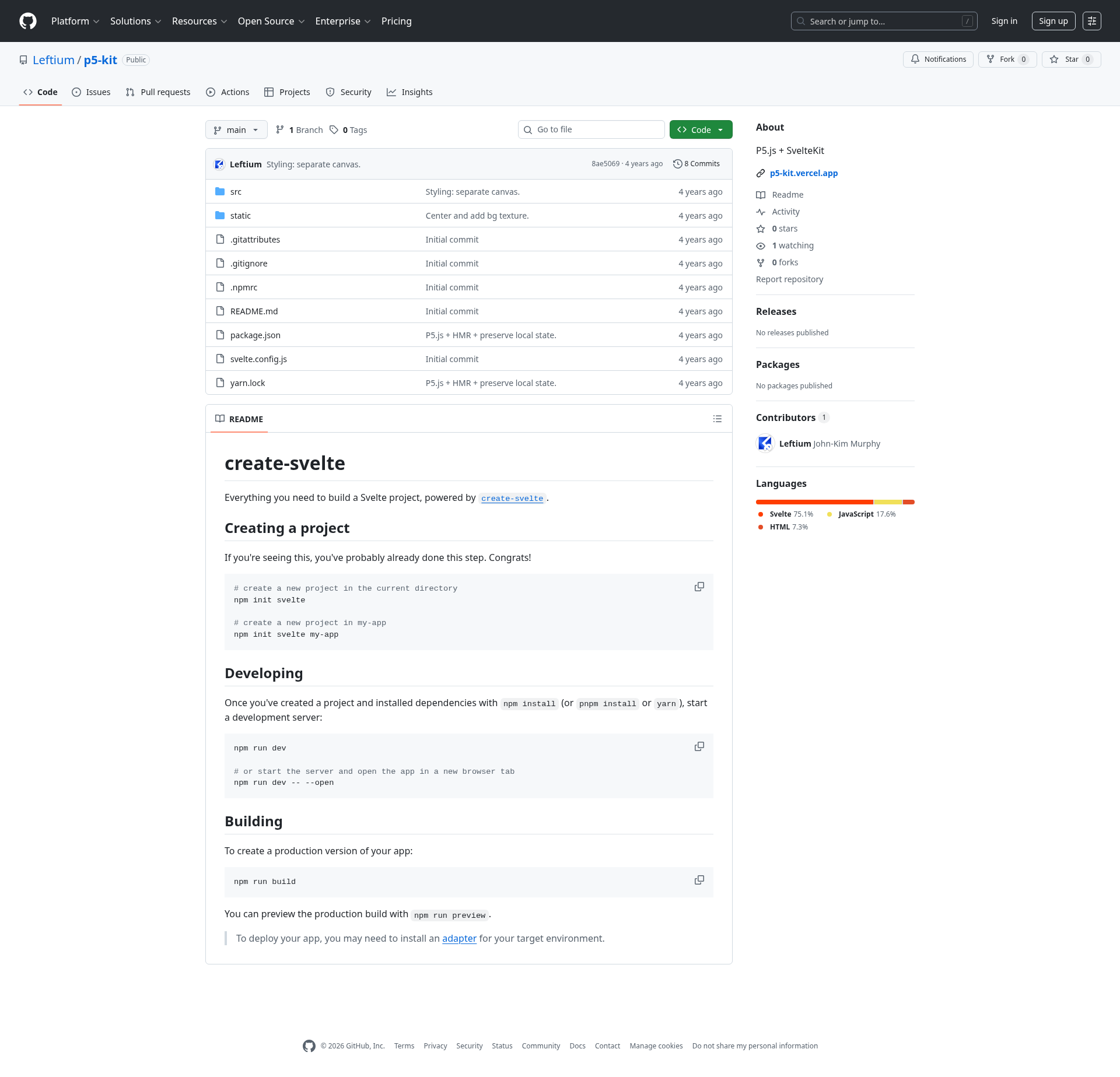Star this repository
Image resolution: width=1120 pixels, height=1077 pixels.
[1071, 59]
